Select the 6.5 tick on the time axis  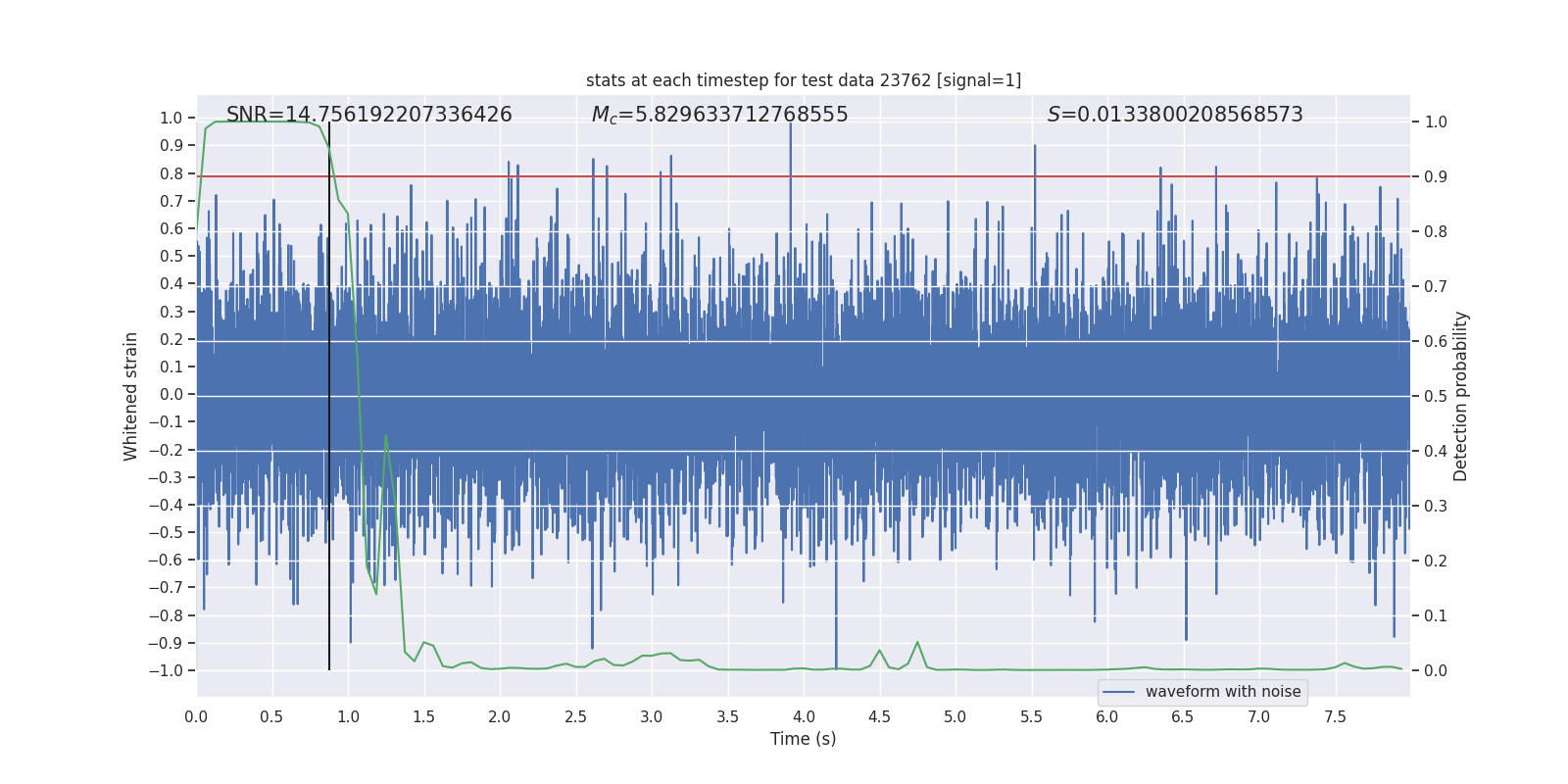pos(1183,716)
